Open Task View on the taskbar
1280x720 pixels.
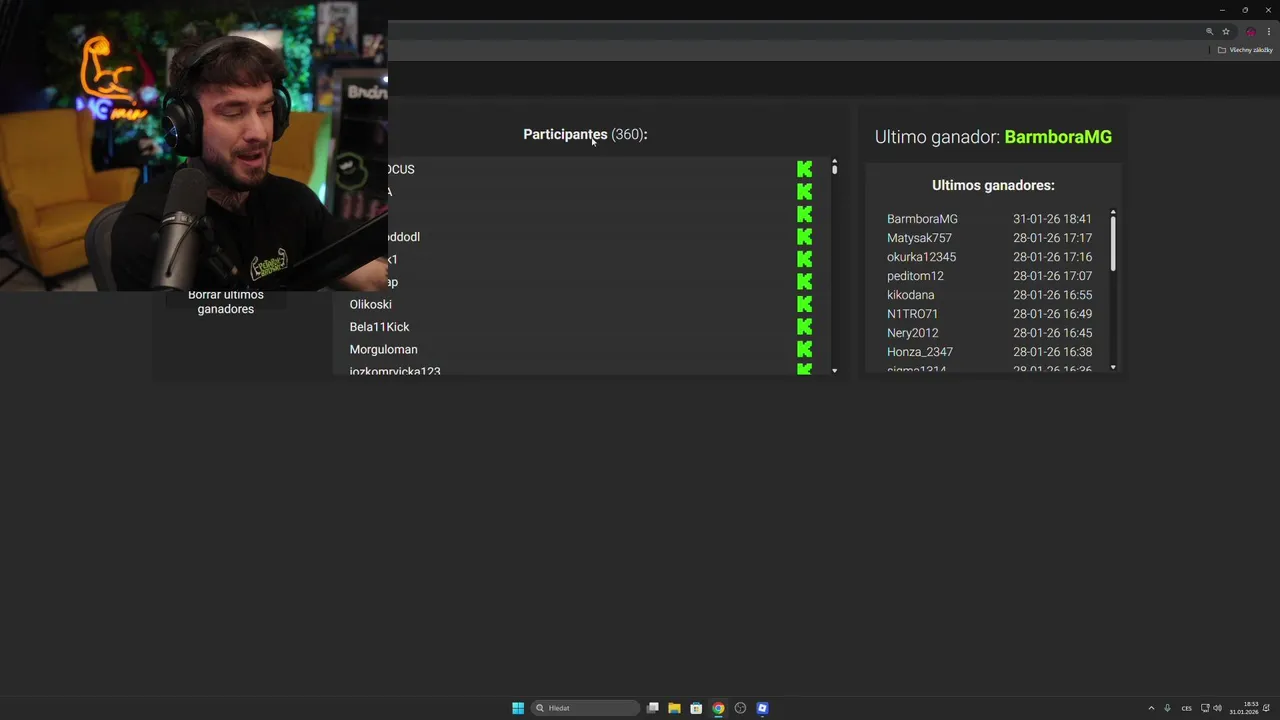coord(653,708)
